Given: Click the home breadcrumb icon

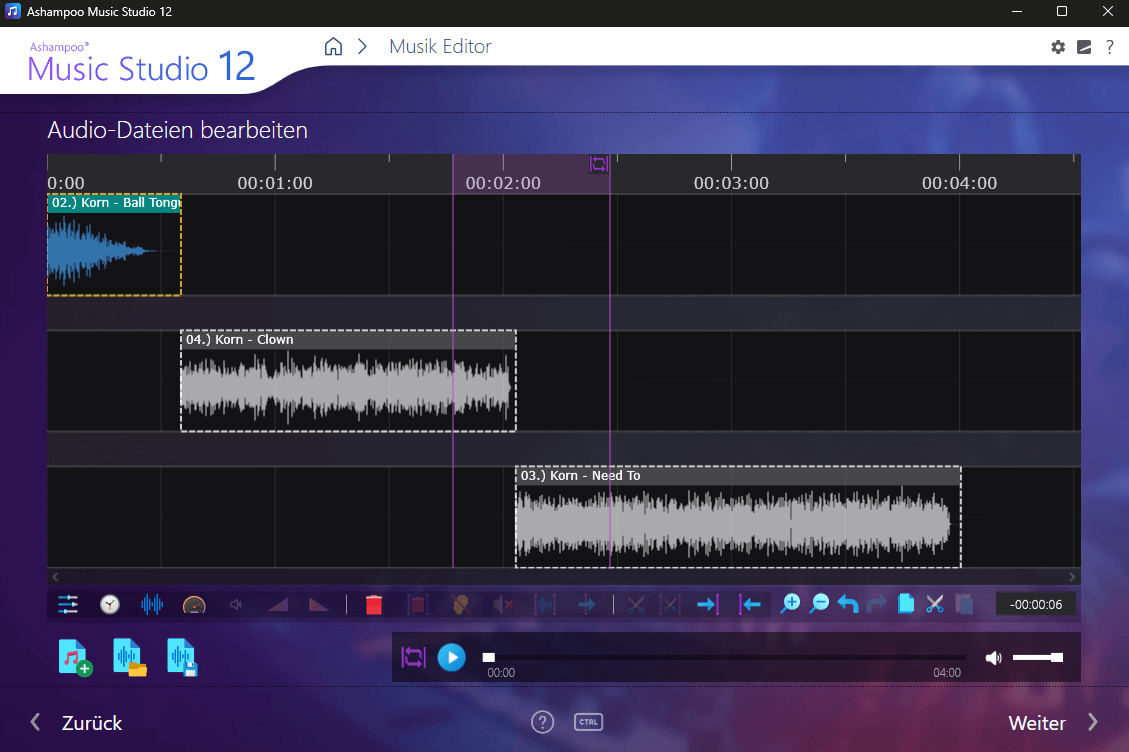Looking at the screenshot, I should [x=334, y=47].
